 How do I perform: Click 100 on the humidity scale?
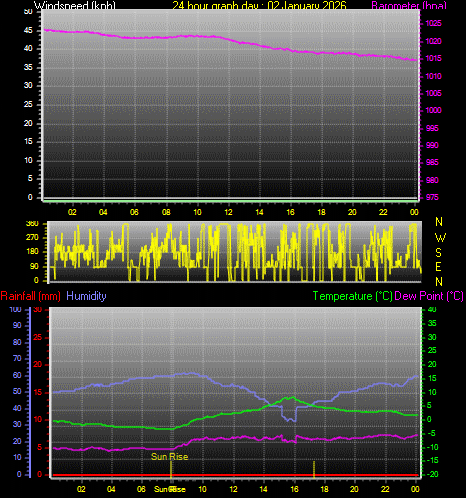(x=15, y=309)
